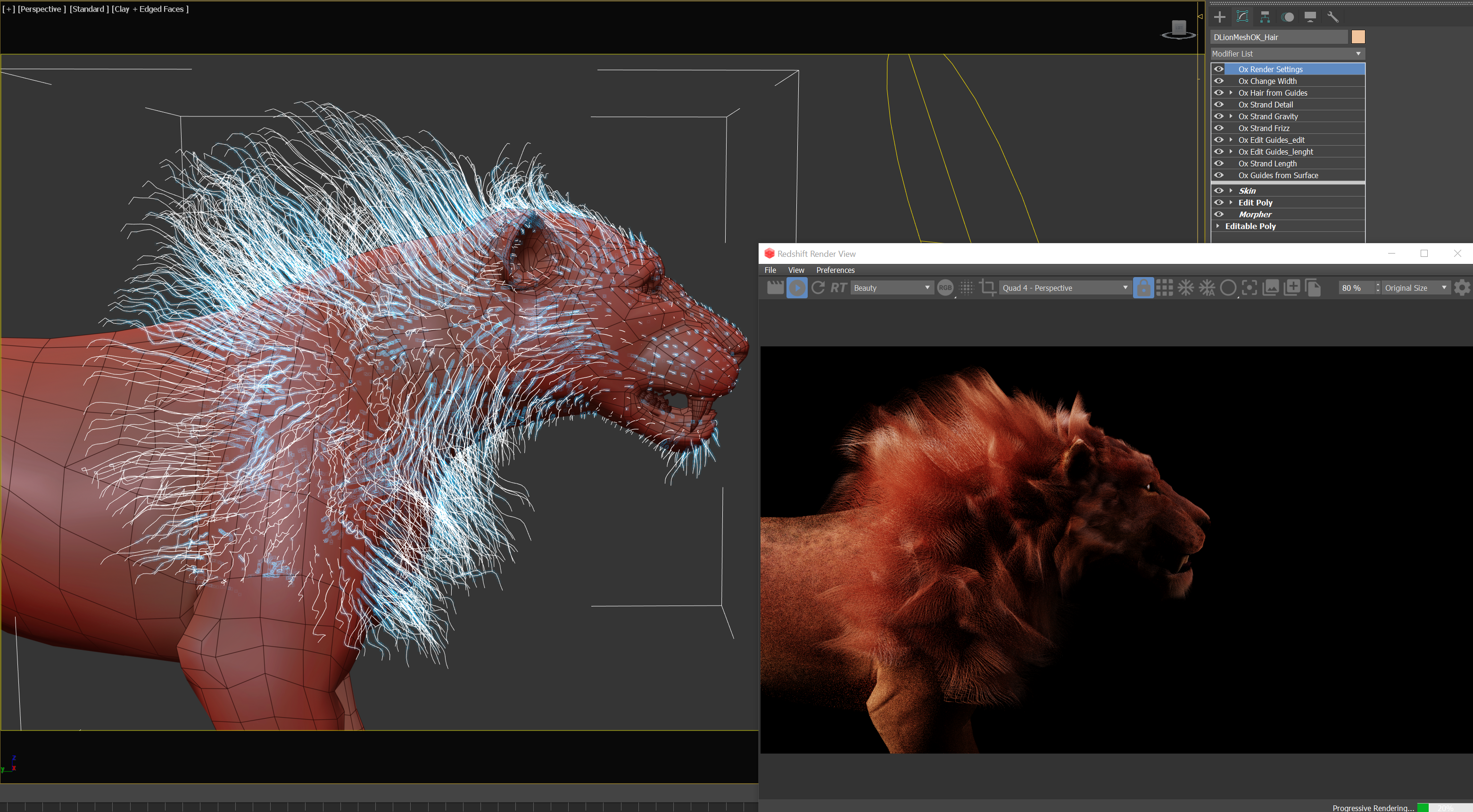This screenshot has width=1473, height=812.
Task: Toggle visibility of Ox Change Width modifier
Action: tap(1218, 81)
